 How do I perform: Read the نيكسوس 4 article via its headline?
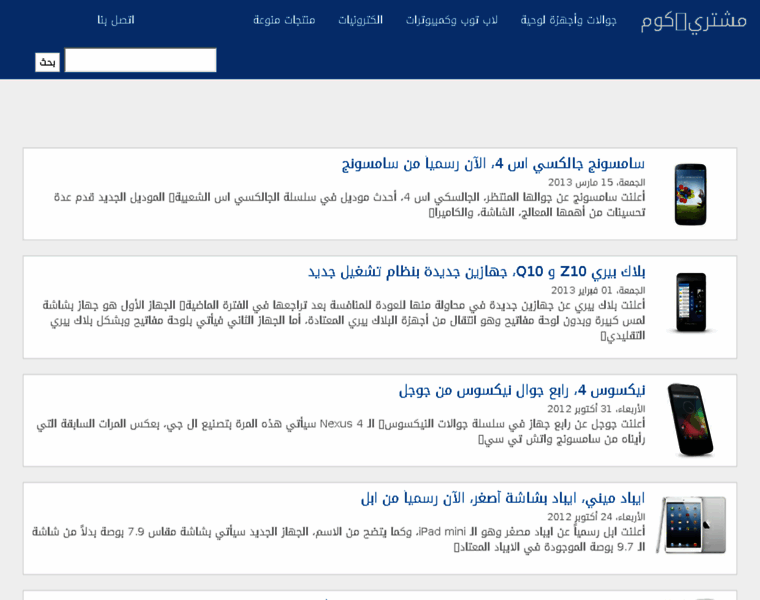click(522, 389)
